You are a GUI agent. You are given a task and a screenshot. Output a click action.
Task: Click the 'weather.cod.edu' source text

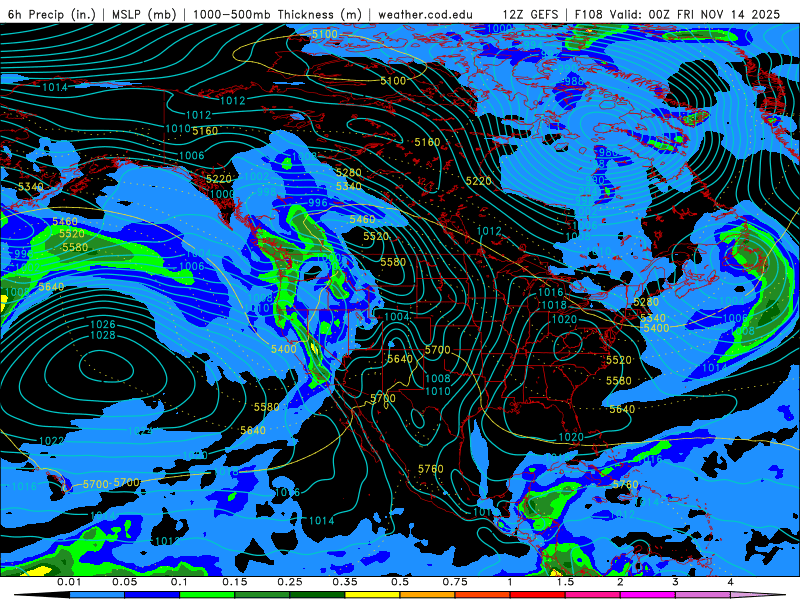coord(425,14)
